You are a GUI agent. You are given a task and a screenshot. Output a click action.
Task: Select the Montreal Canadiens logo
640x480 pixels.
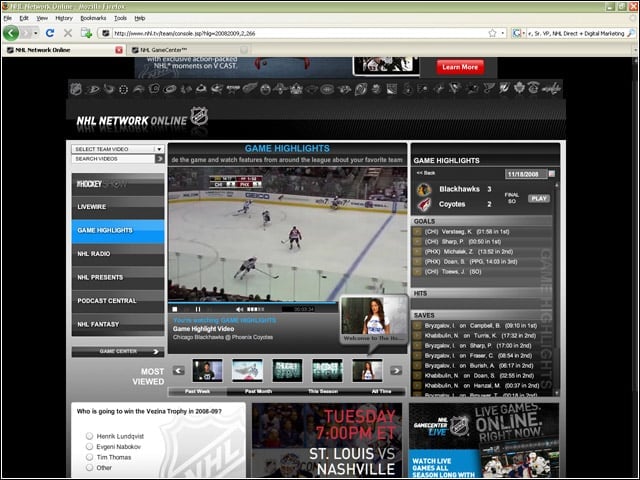327,89
